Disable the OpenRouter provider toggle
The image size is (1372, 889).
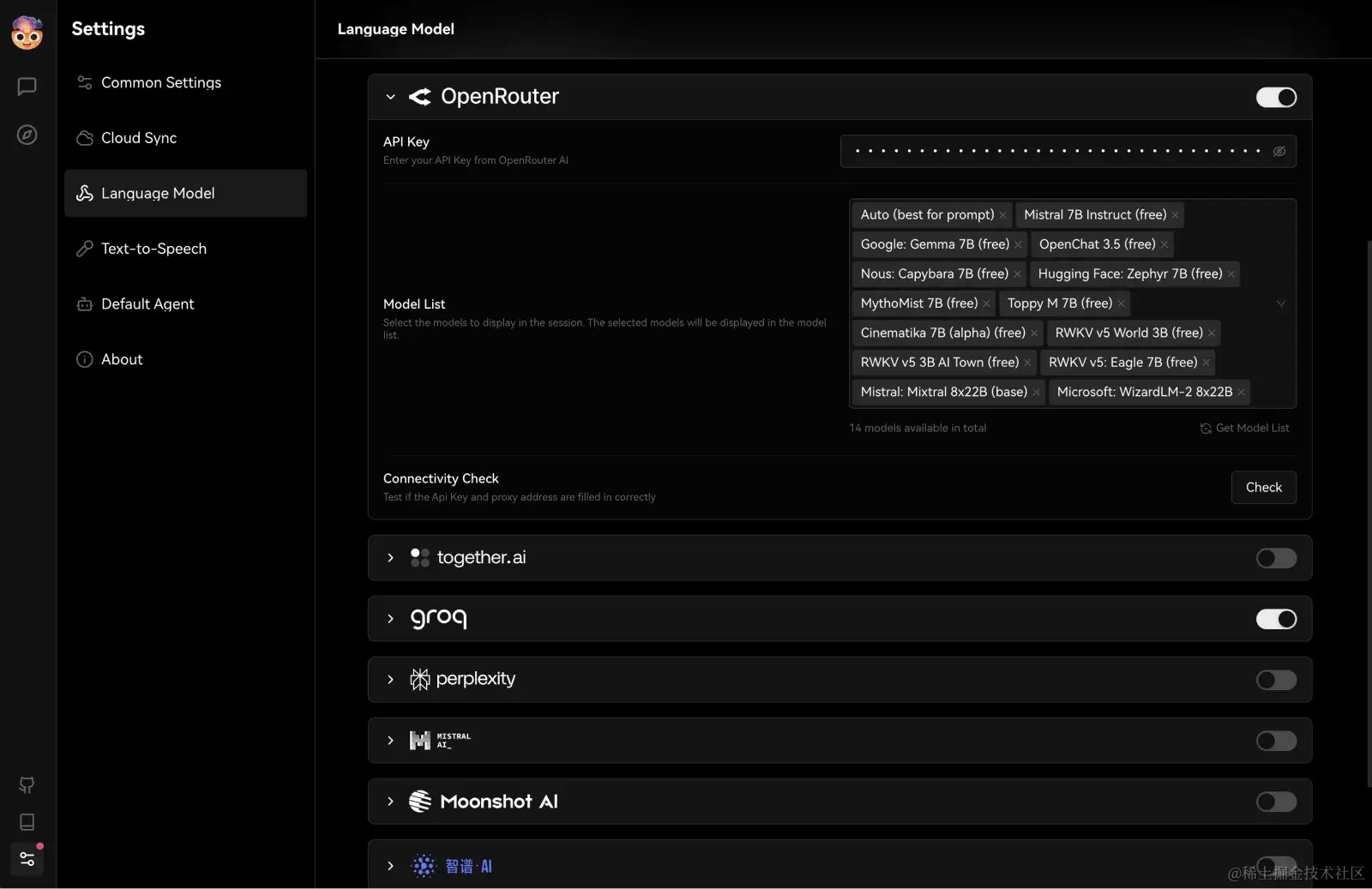coord(1275,97)
